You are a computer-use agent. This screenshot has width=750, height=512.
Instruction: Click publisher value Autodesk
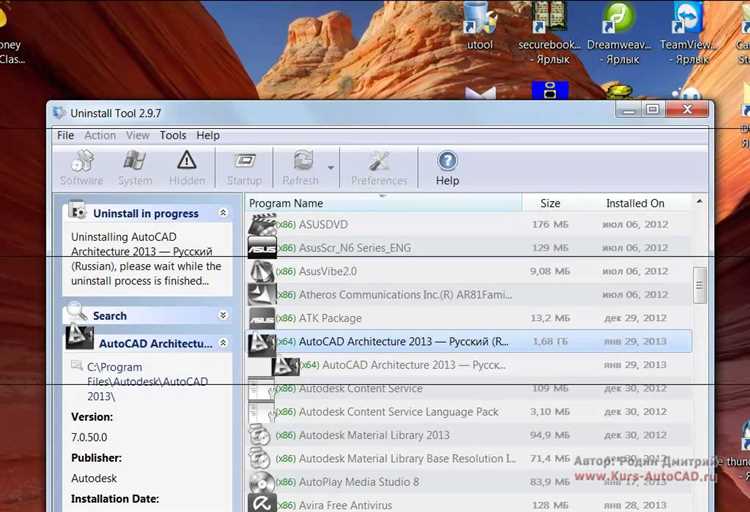point(94,478)
